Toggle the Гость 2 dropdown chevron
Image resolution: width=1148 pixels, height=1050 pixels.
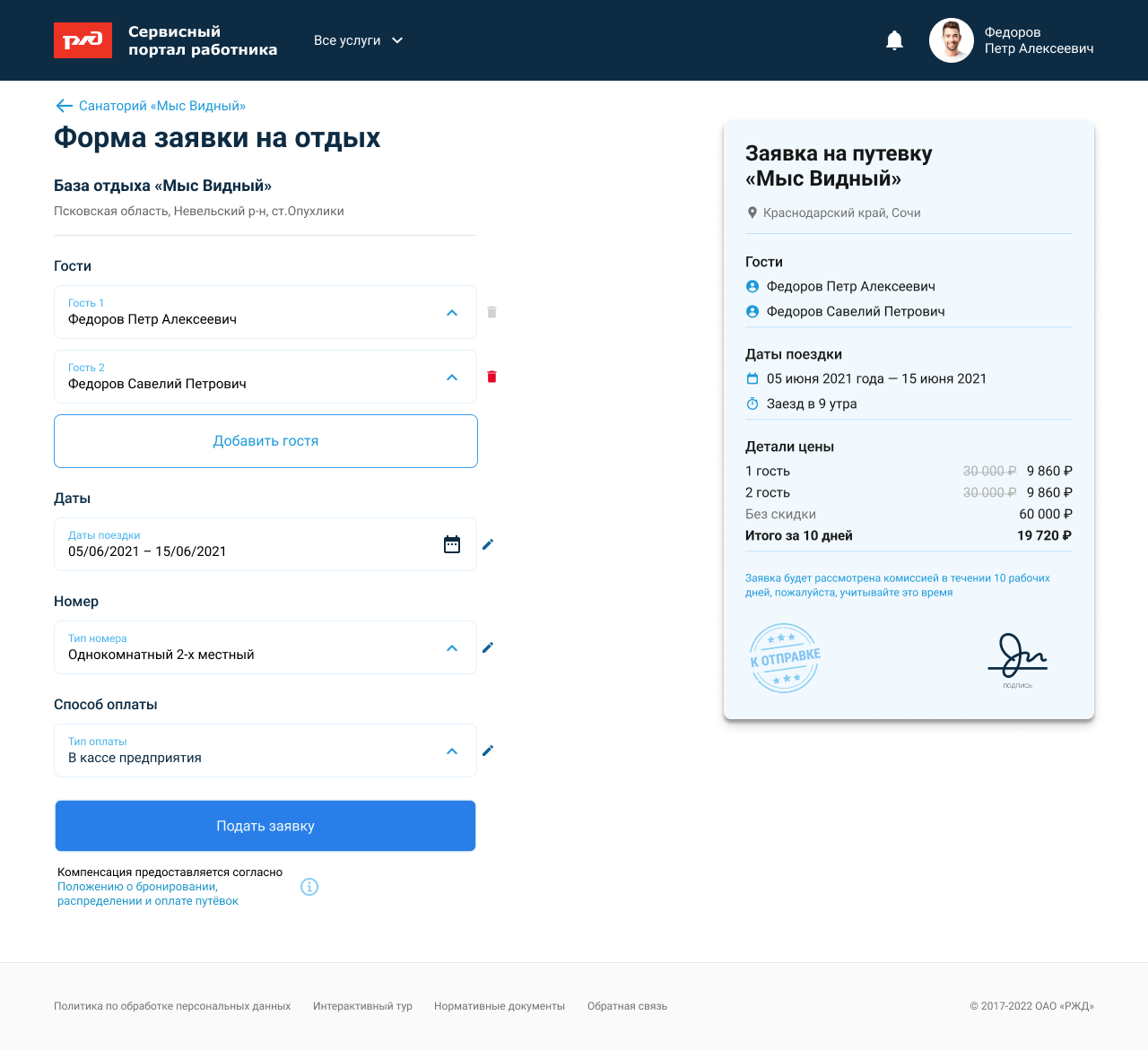(x=452, y=377)
